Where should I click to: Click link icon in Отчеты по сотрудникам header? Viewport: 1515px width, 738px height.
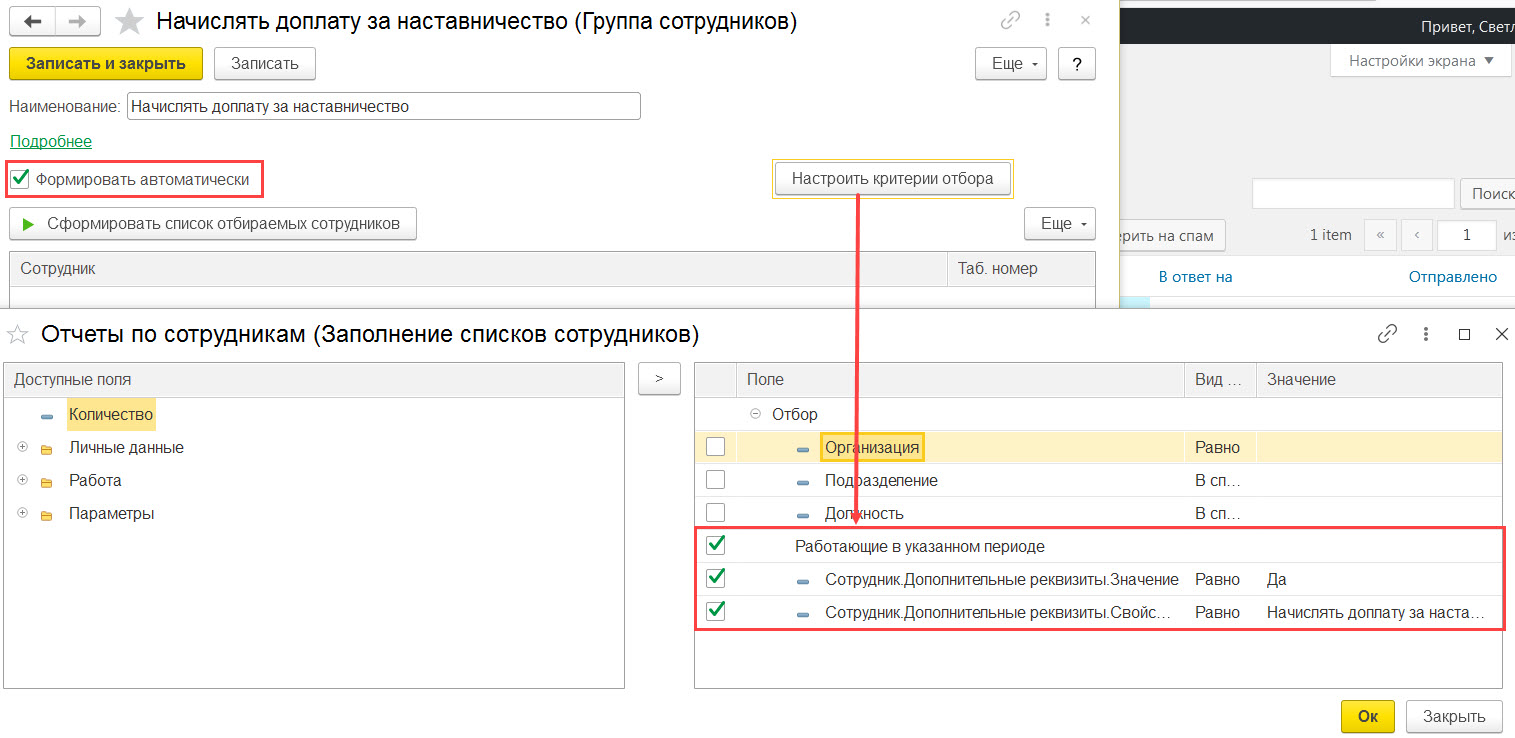point(1387,334)
